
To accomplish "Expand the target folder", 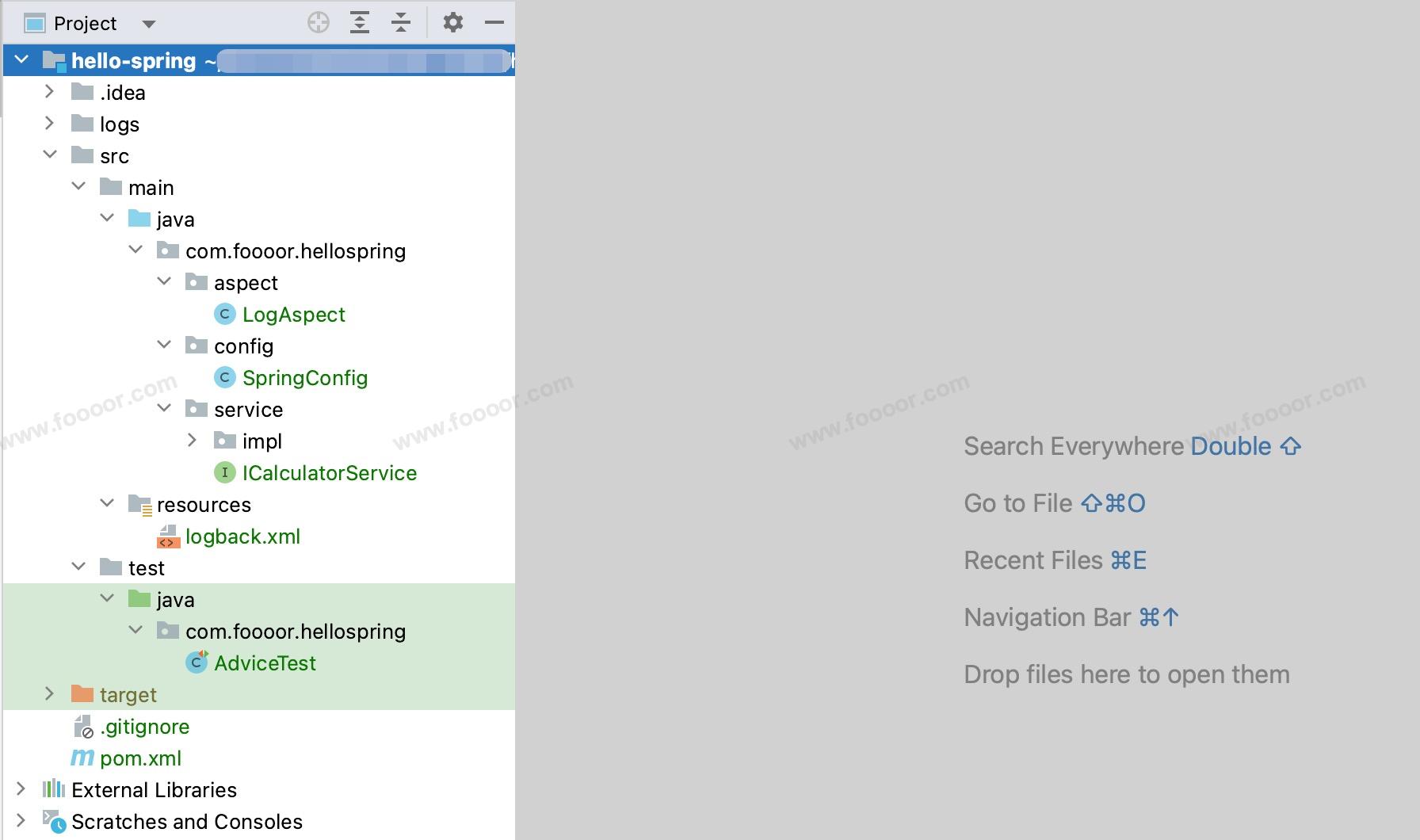I will [49, 693].
